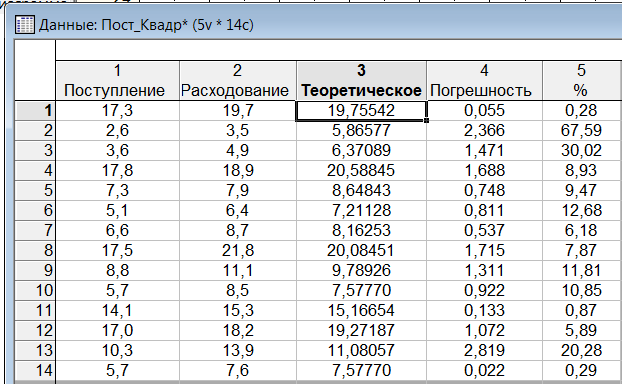Click cell 12,68 in % column

(x=582, y=211)
